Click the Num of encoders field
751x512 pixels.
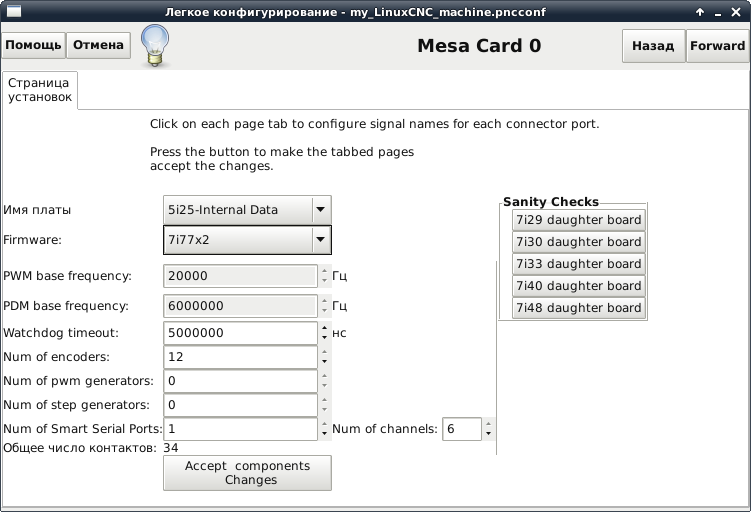(x=240, y=357)
